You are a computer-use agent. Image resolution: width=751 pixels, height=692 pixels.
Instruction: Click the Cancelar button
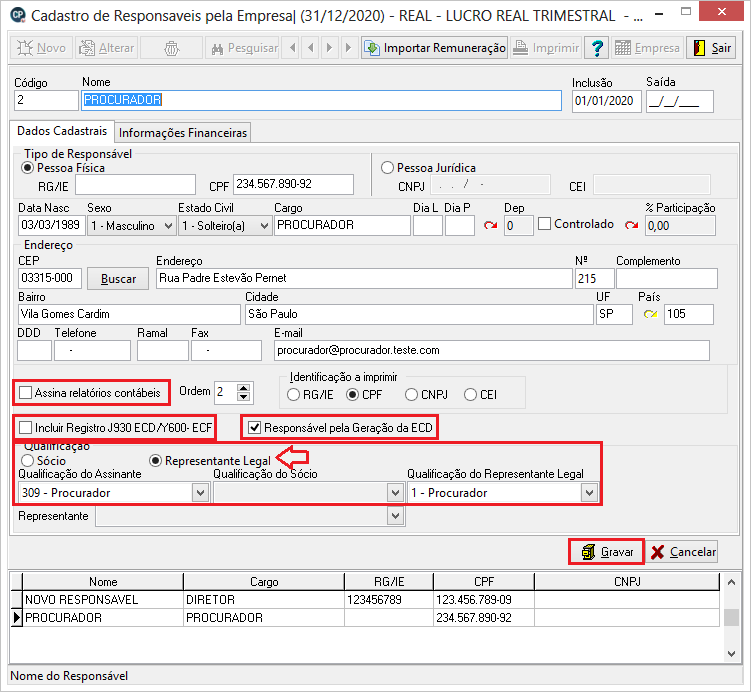click(683, 552)
